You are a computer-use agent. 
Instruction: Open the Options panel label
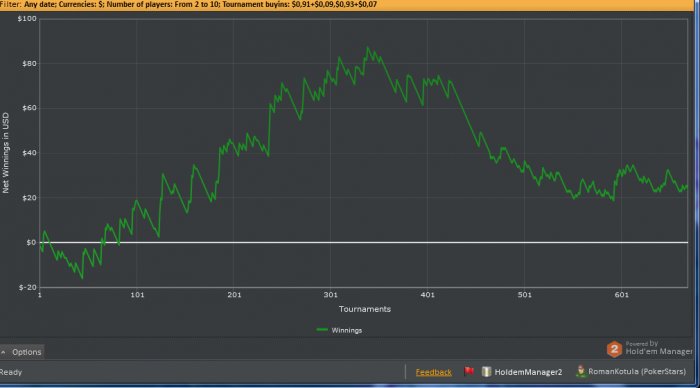click(26, 352)
